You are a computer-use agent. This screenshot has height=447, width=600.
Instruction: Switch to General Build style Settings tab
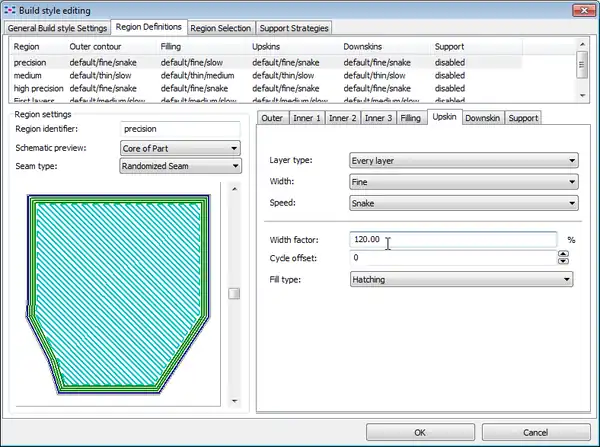point(58,28)
